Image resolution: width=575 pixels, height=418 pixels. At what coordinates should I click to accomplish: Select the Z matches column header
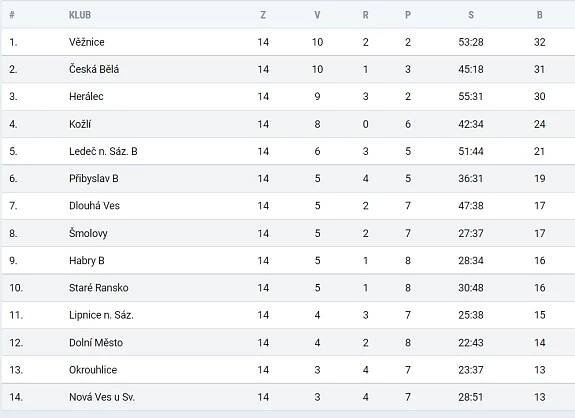[x=263, y=15]
